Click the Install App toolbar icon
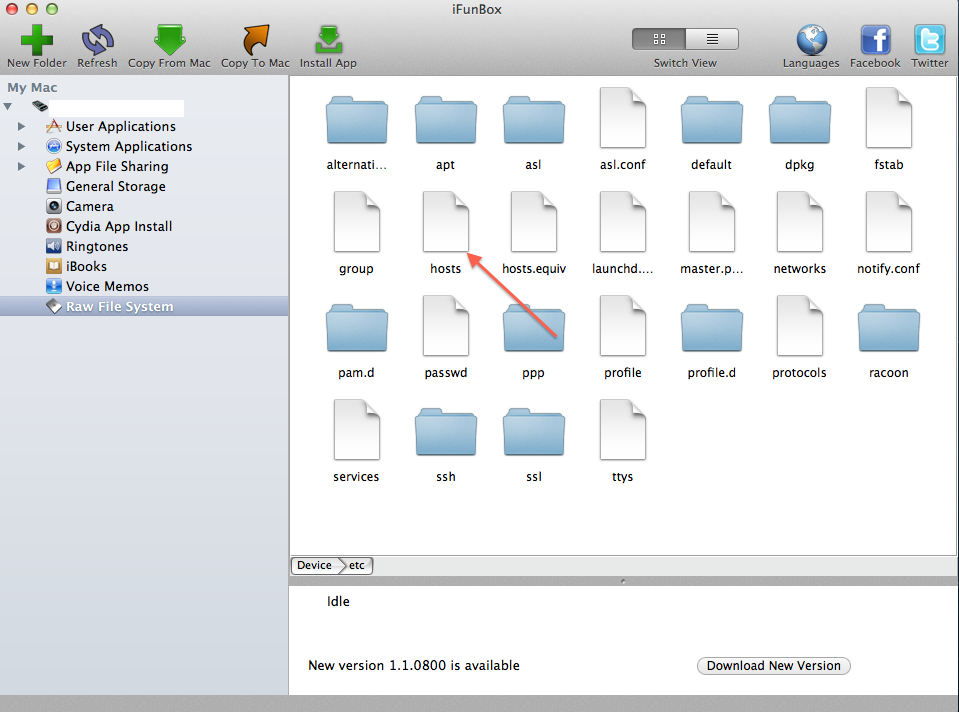 pos(328,40)
